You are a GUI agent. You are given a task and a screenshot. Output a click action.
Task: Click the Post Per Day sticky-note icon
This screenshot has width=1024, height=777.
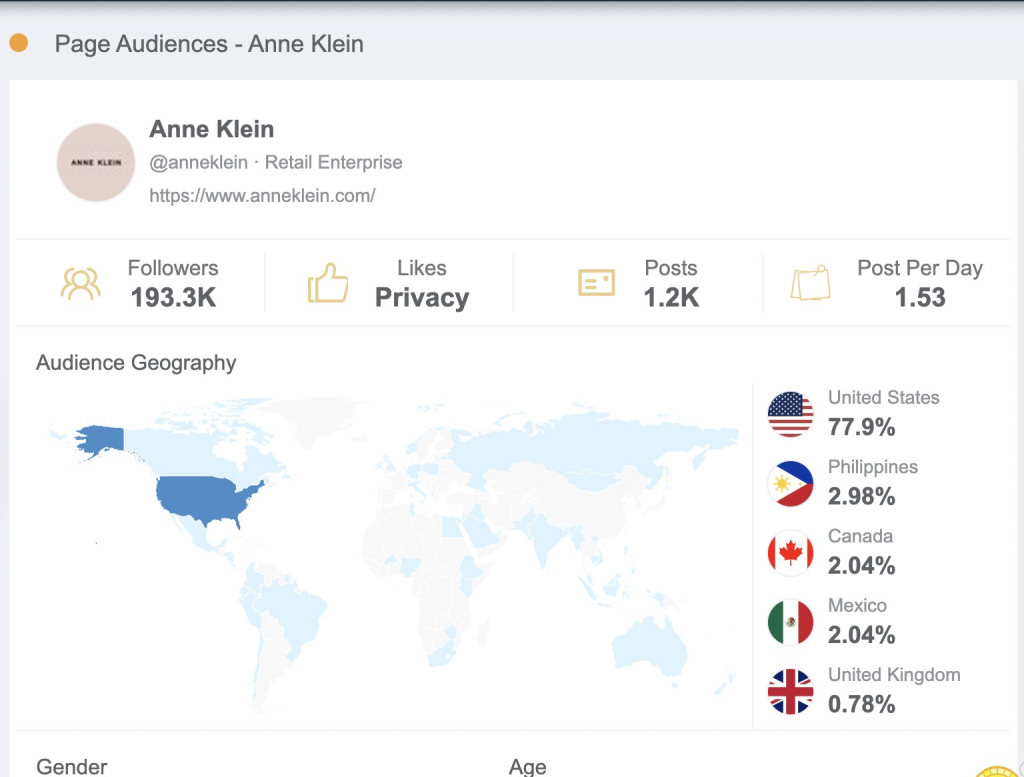[x=810, y=283]
